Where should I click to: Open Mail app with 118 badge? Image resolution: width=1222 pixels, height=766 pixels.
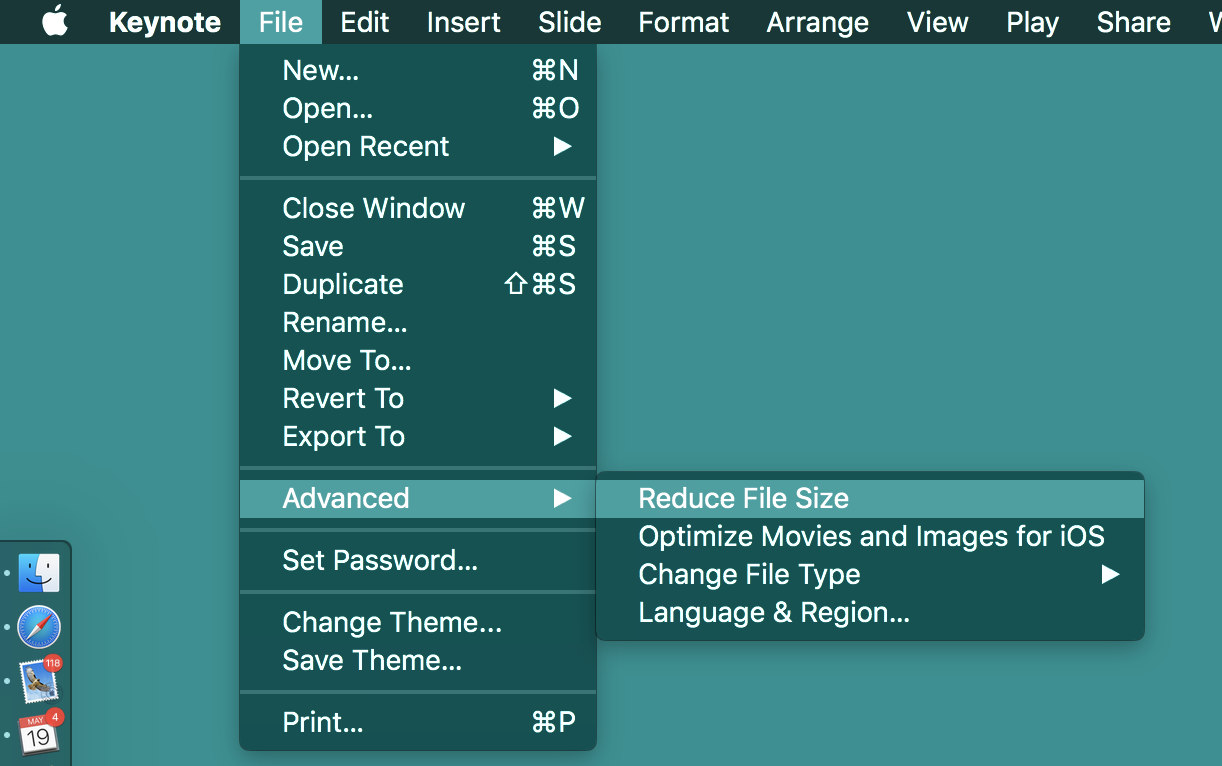pos(39,681)
